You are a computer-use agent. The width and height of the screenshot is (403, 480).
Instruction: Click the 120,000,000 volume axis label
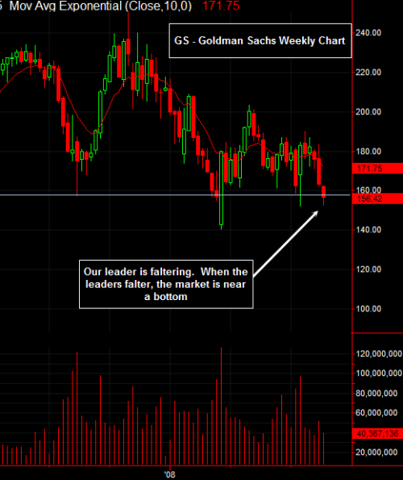coord(379,354)
